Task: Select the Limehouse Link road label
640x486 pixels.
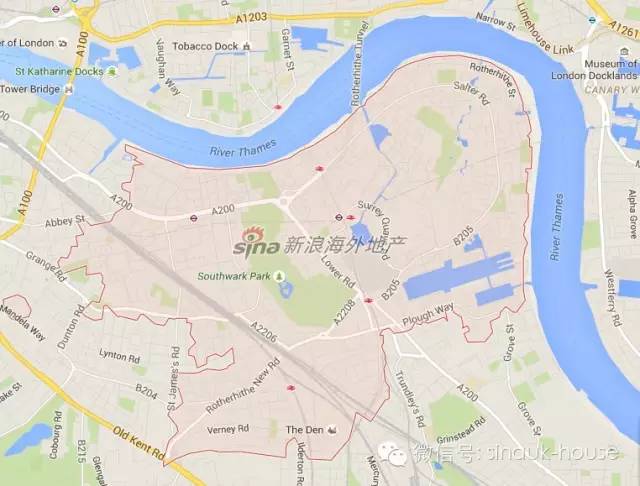Action: pos(545,29)
